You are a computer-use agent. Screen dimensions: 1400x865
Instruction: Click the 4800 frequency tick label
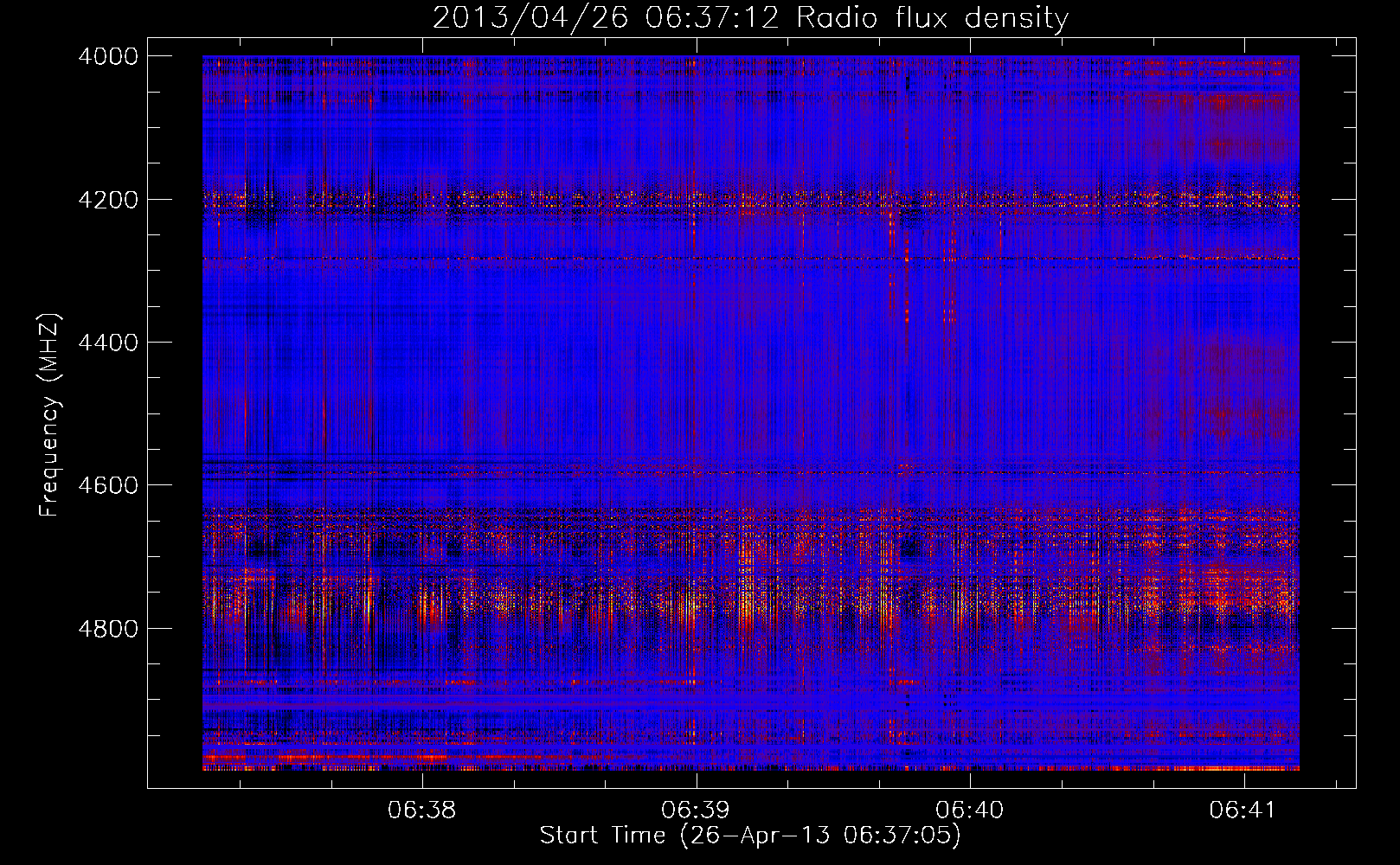(x=108, y=629)
